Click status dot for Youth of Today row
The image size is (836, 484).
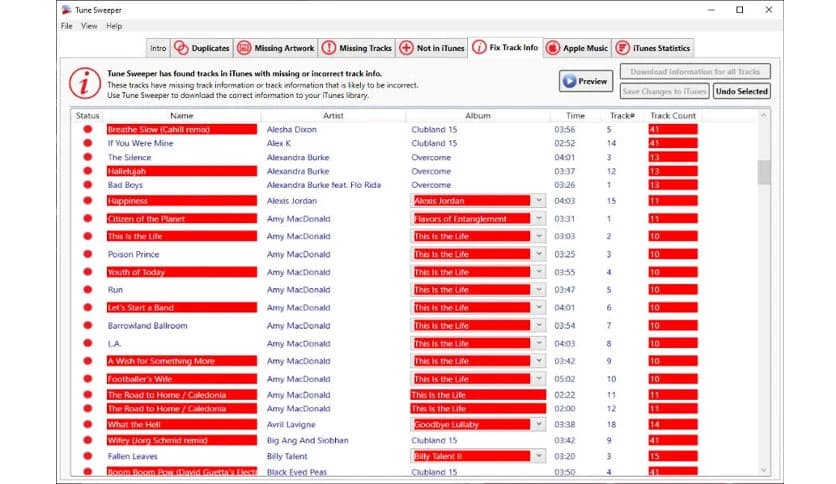click(x=88, y=271)
